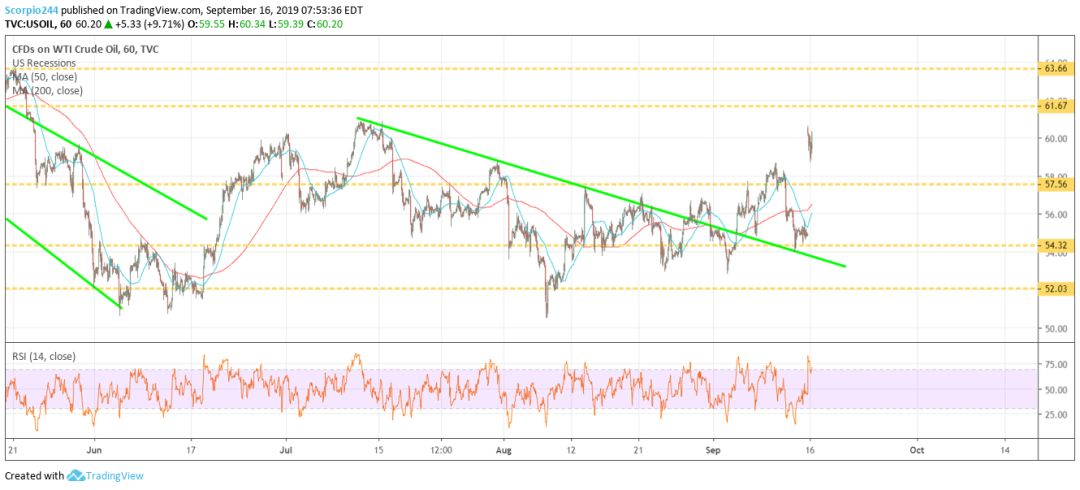Click the 54.32 price level tag

pyautogui.click(x=1055, y=245)
